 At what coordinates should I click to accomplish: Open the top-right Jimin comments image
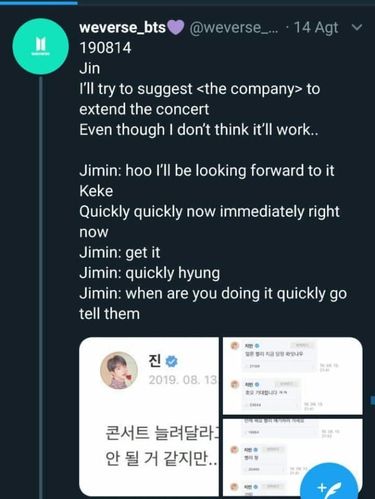(x=292, y=376)
